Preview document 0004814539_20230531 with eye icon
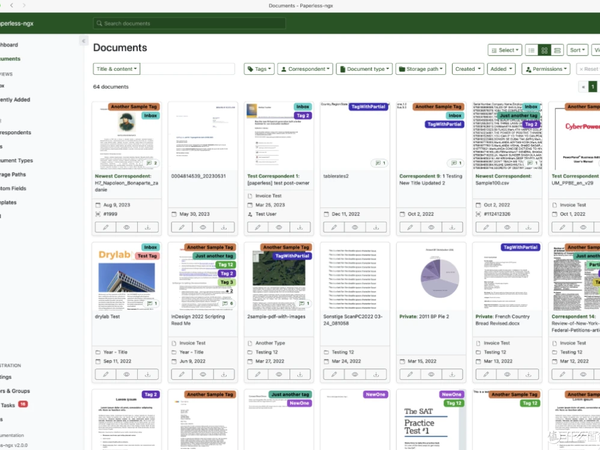The height and width of the screenshot is (450, 600). coord(203,227)
